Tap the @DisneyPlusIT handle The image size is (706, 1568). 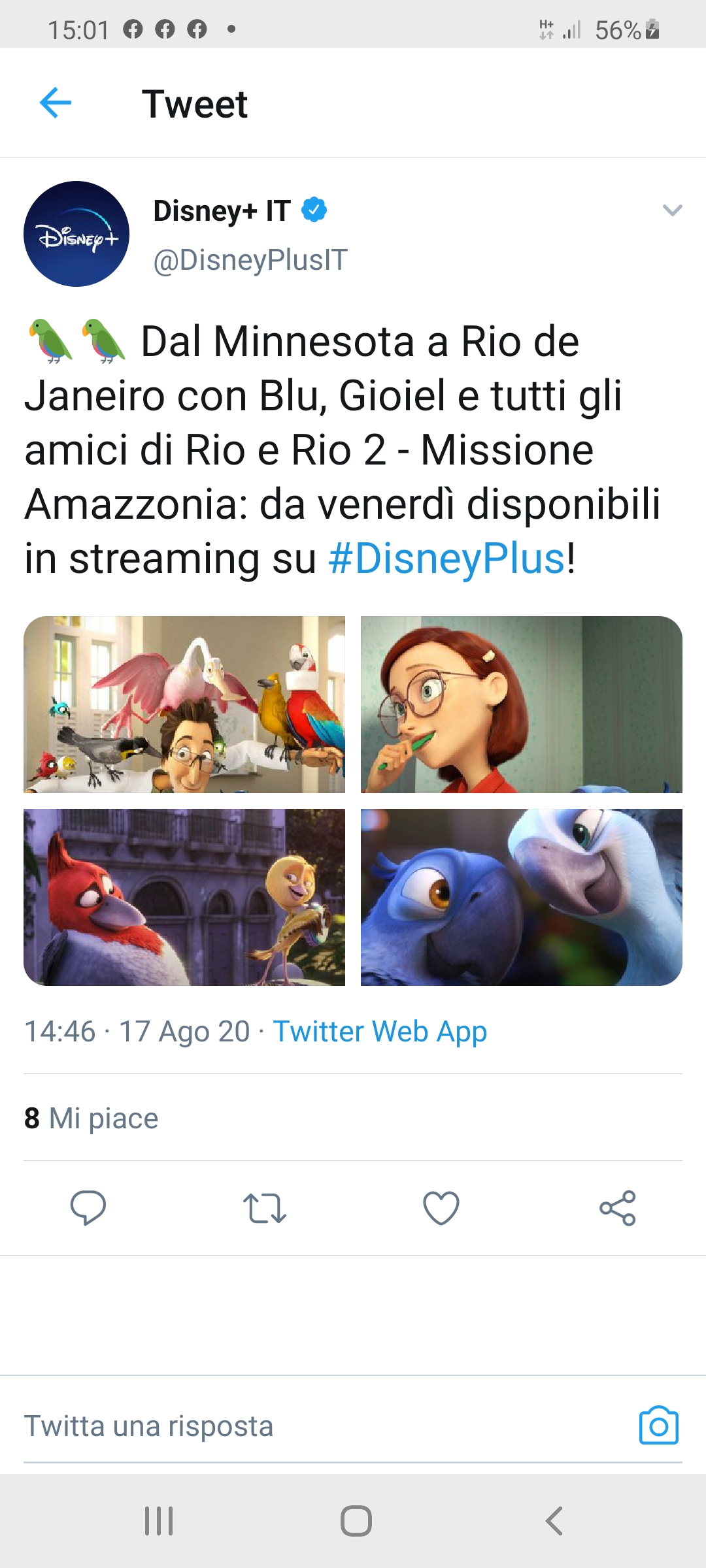coord(250,260)
